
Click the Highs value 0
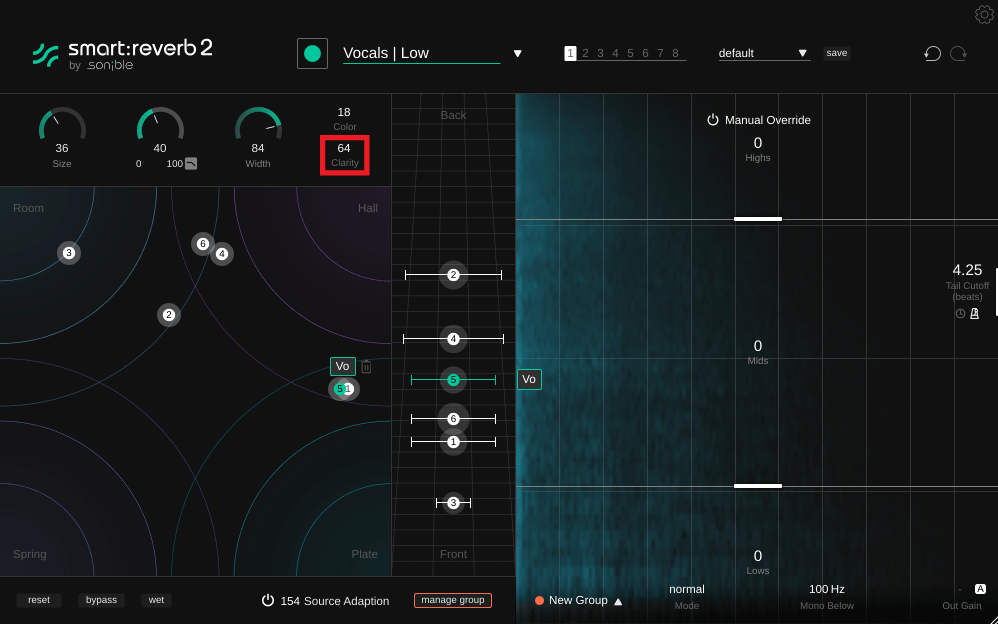(757, 143)
